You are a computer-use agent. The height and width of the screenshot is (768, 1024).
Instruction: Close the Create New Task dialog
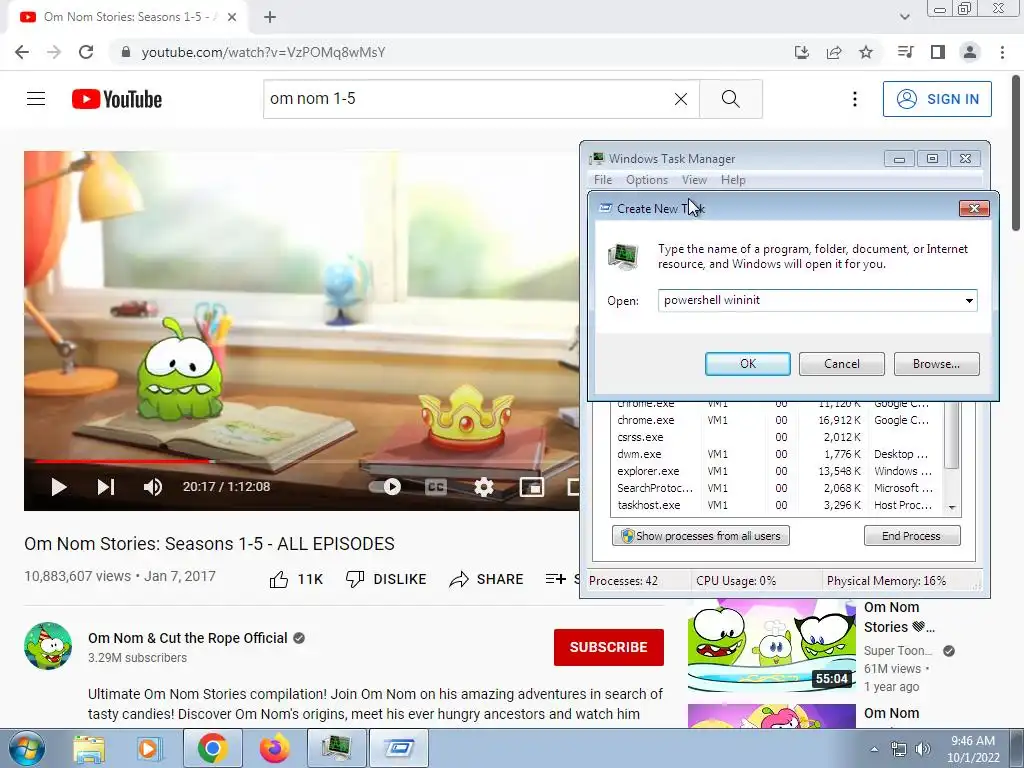tap(974, 208)
